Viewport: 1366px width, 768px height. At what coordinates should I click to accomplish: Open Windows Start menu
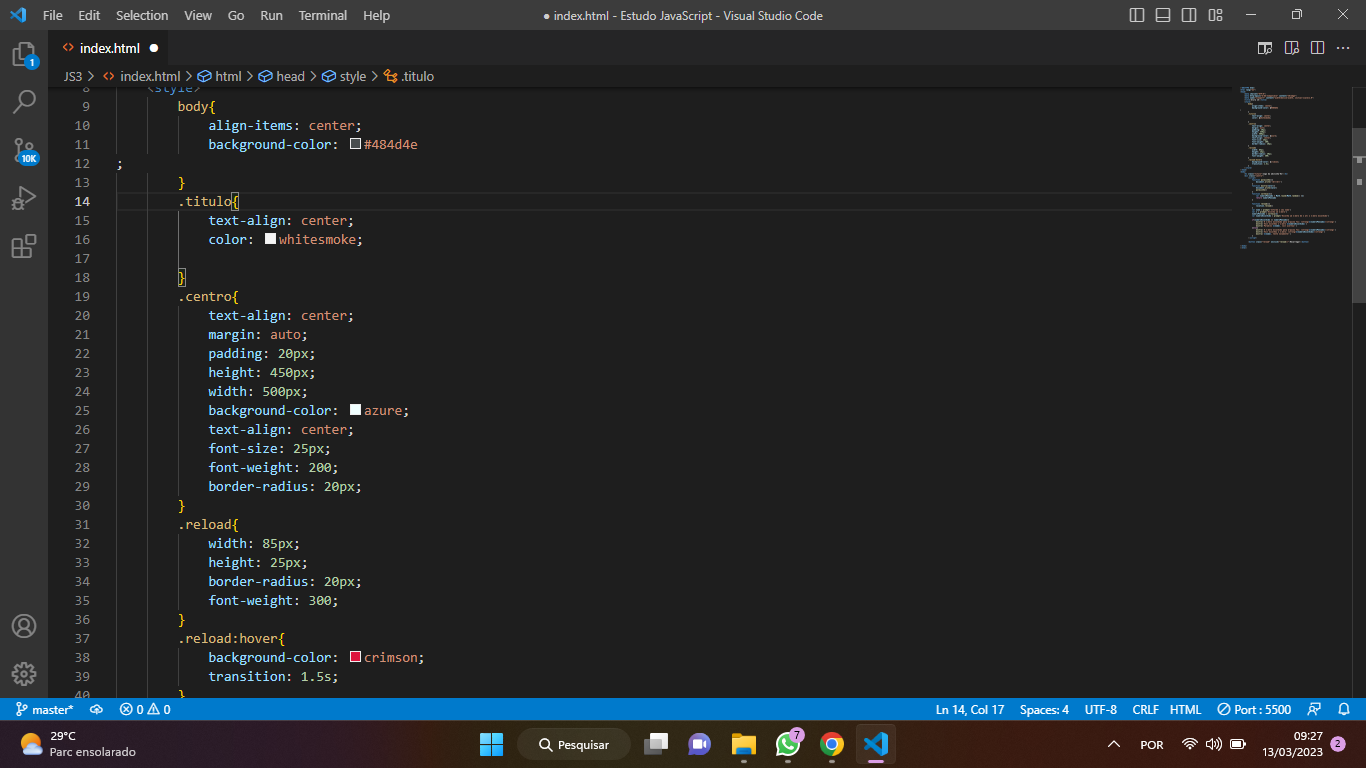tap(491, 744)
